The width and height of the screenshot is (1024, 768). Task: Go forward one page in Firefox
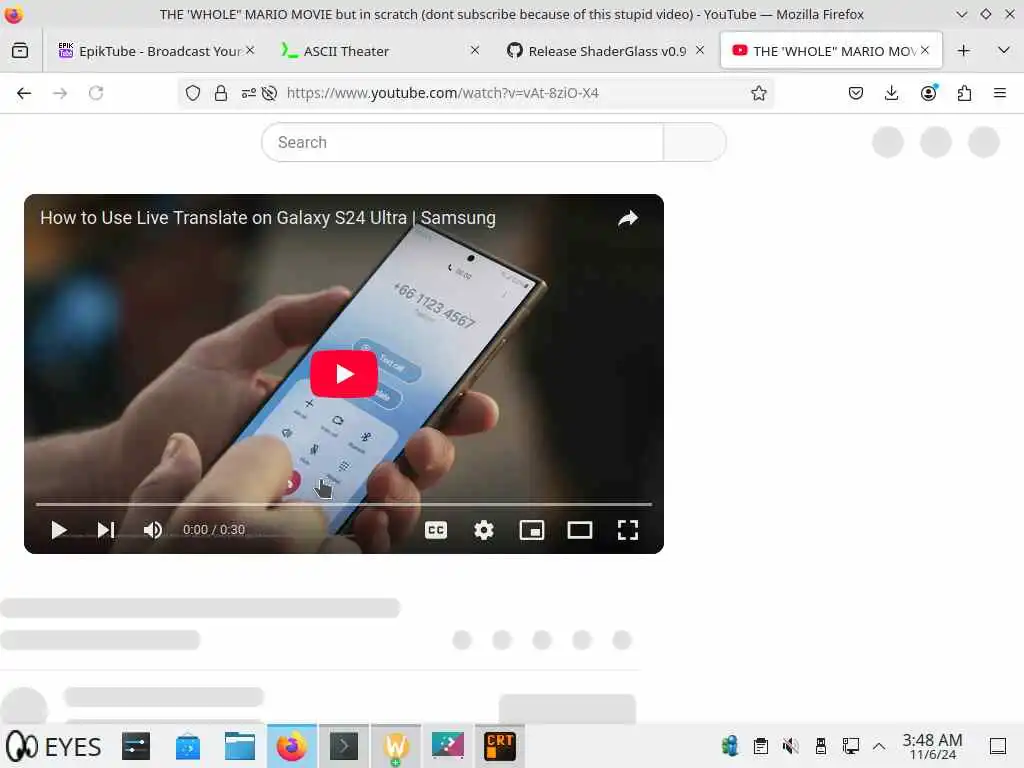coord(60,93)
